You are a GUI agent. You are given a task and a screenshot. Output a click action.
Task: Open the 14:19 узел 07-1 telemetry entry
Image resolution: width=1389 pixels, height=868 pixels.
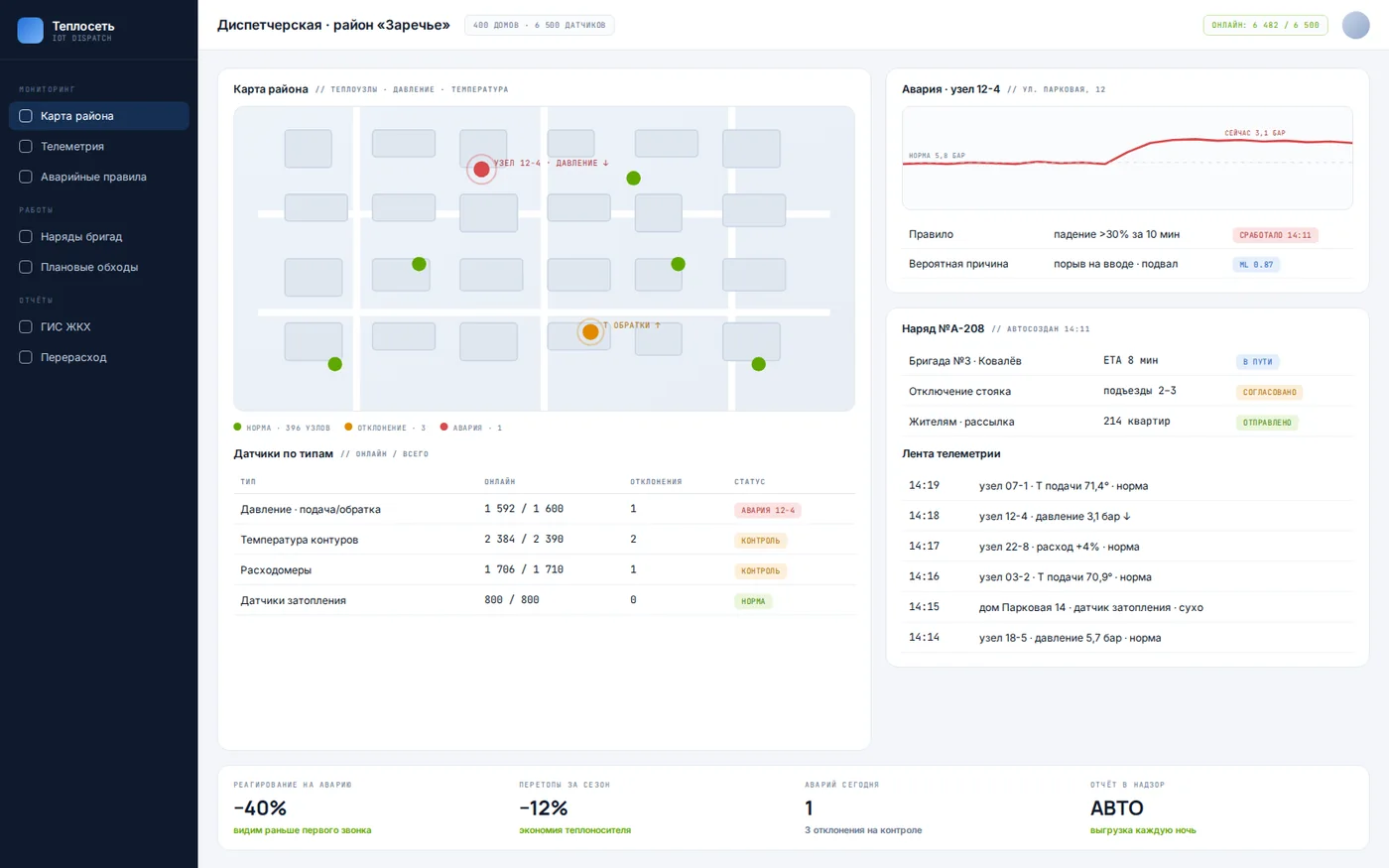1127,486
